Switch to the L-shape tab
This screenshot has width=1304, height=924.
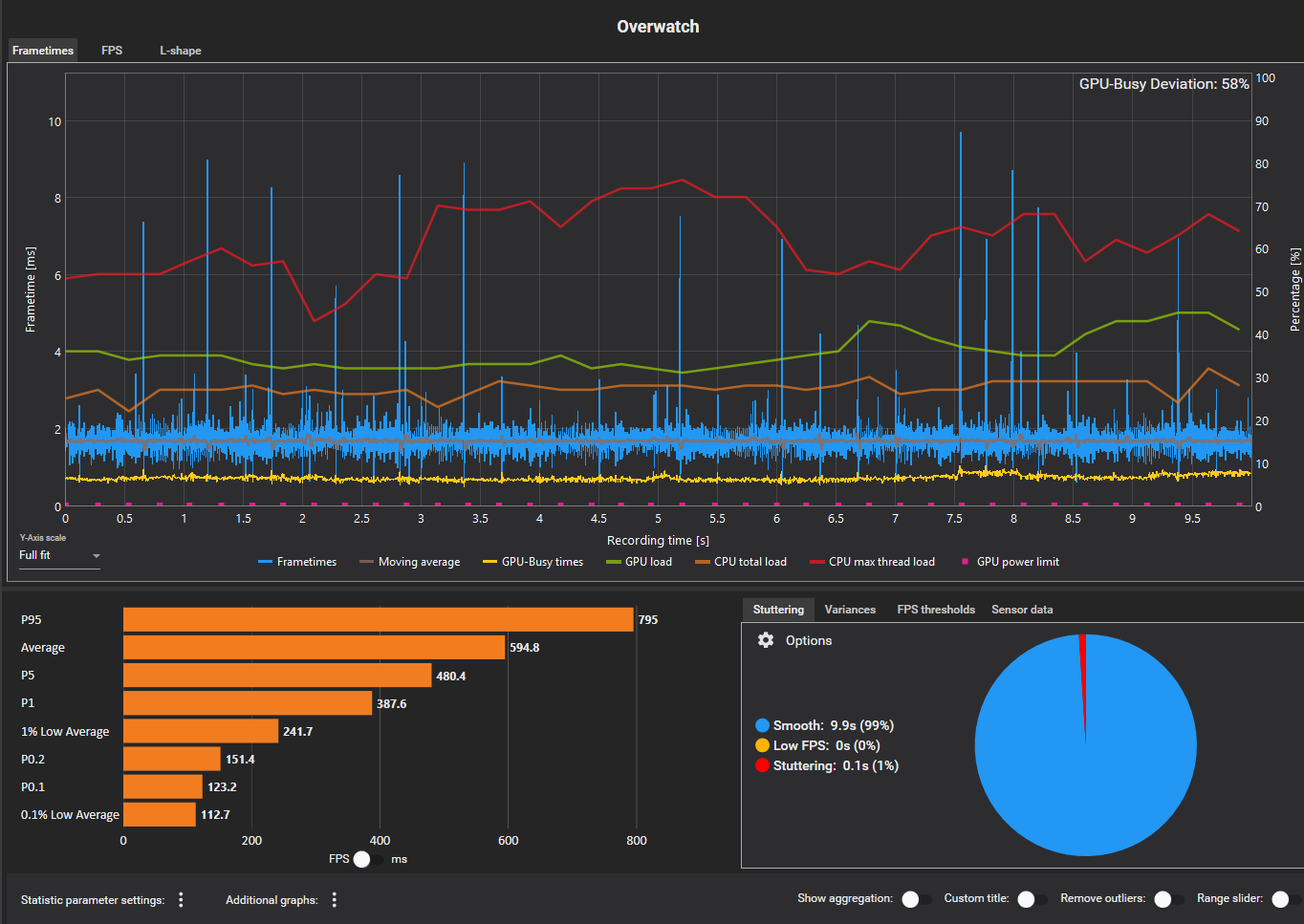(180, 51)
